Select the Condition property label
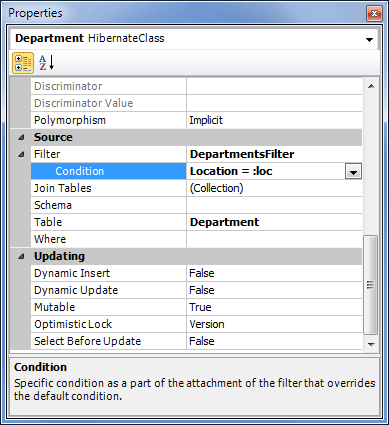Viewport: 389px width, 425px height. click(80, 171)
